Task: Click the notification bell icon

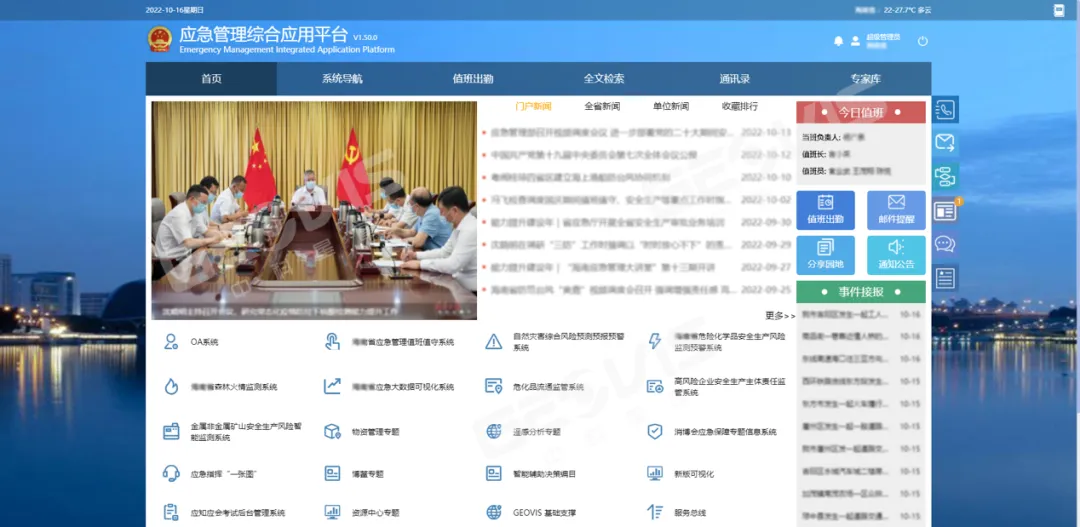Action: [x=838, y=41]
